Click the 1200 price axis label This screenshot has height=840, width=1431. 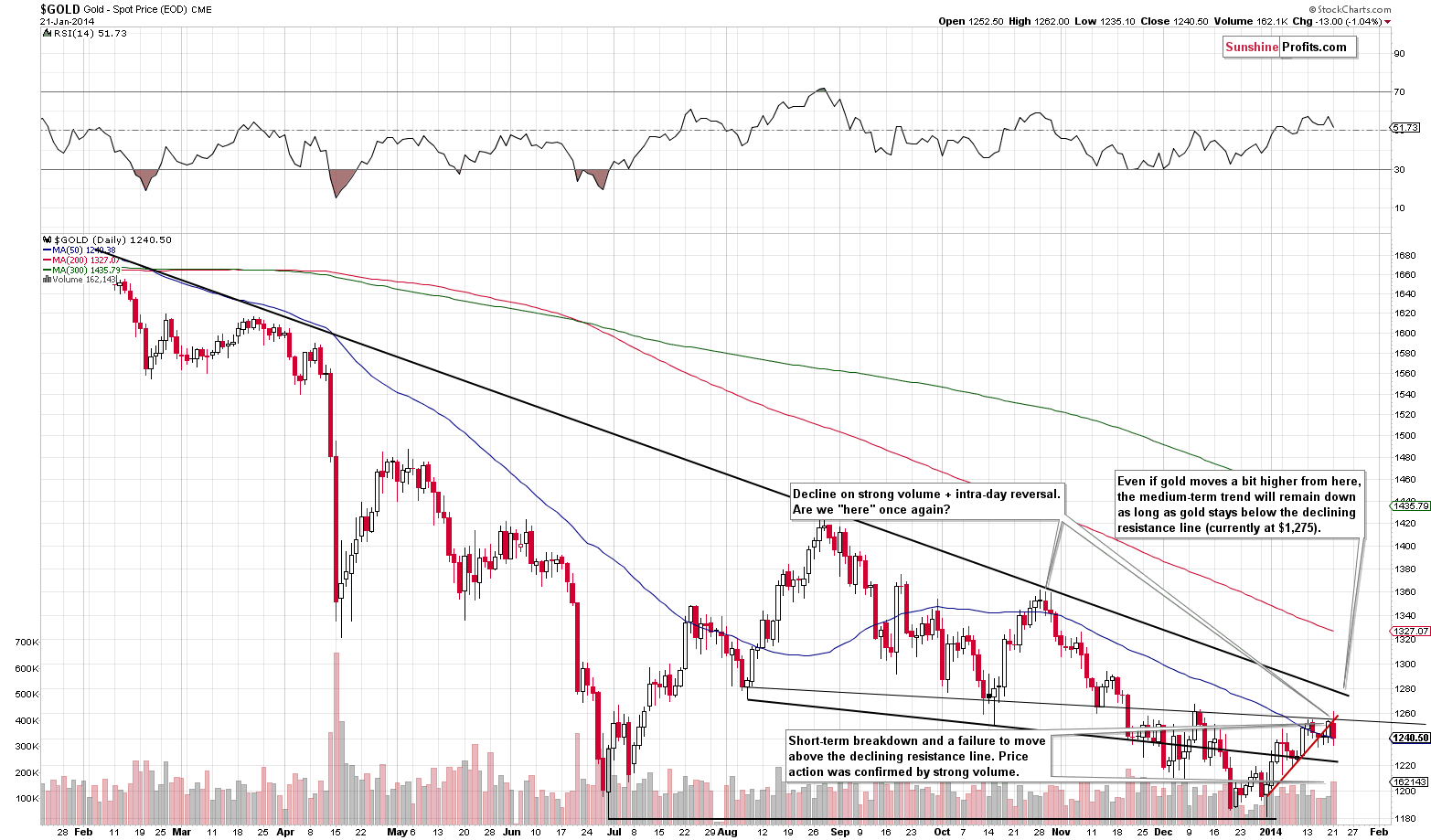pos(1404,791)
